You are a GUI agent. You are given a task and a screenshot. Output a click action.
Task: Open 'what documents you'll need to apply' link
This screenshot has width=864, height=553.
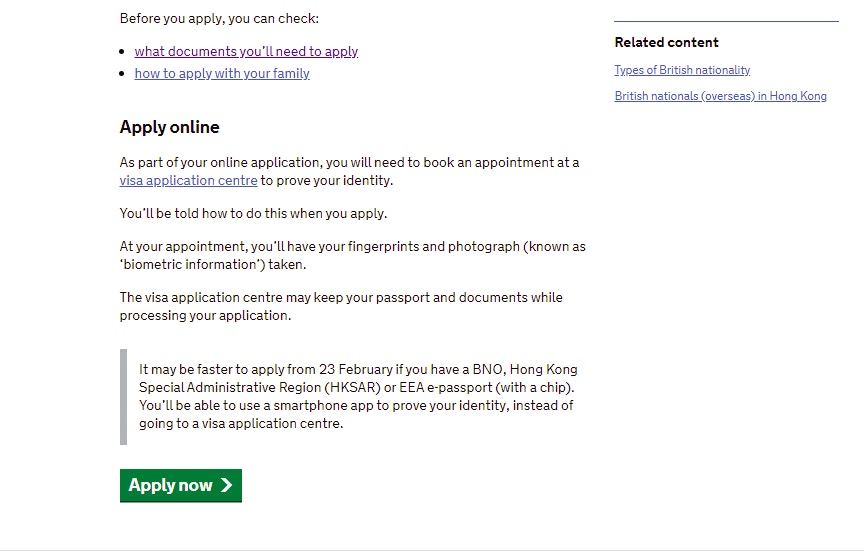(x=246, y=52)
